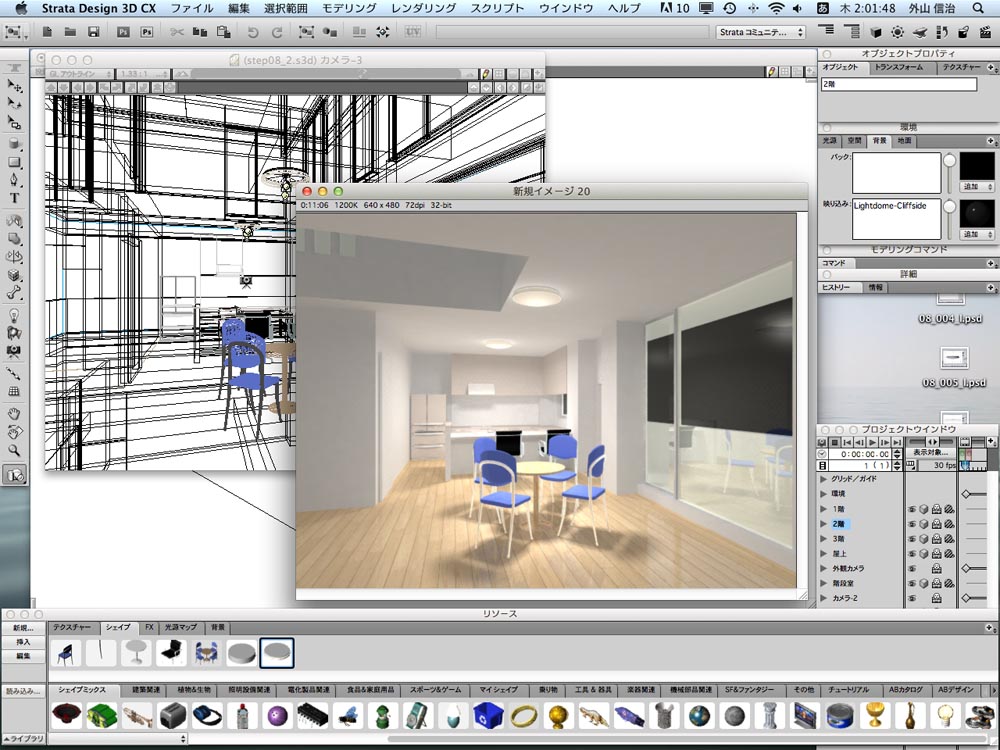The image size is (1000, 750).
Task: Open the モデリング menu
Action: (349, 8)
